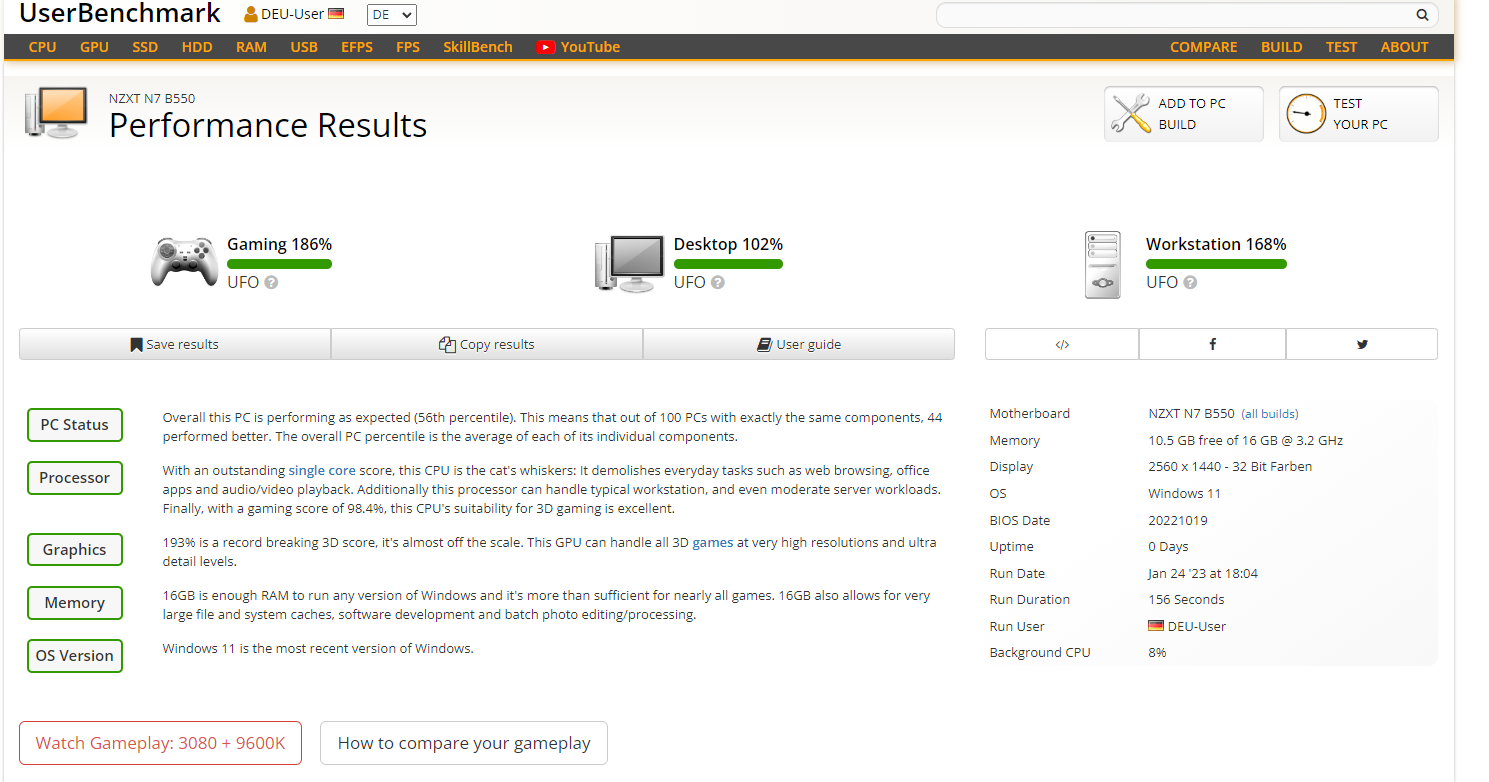1489x782 pixels.
Task: Open the COMPARE menu item
Action: point(1204,47)
